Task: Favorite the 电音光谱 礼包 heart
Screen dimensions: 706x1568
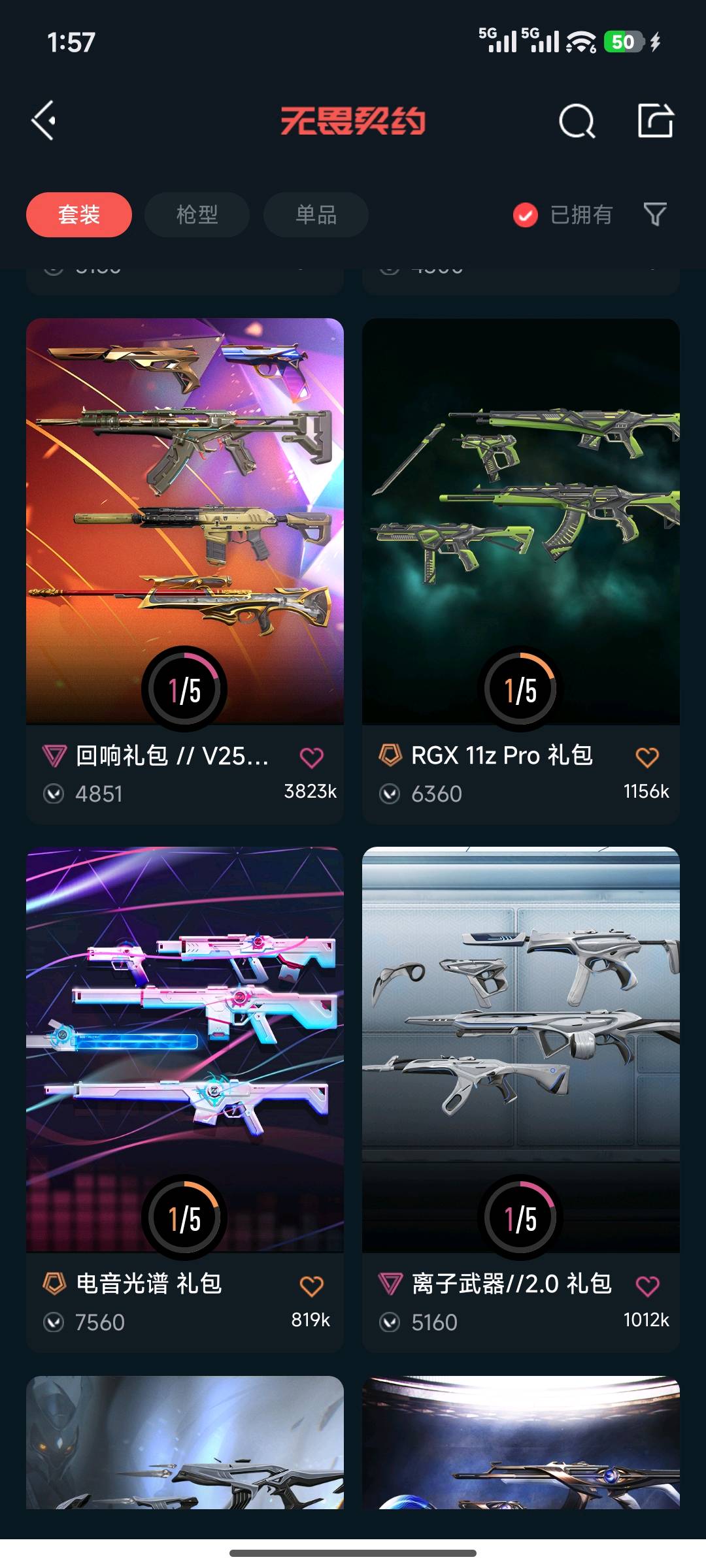Action: (x=311, y=1286)
